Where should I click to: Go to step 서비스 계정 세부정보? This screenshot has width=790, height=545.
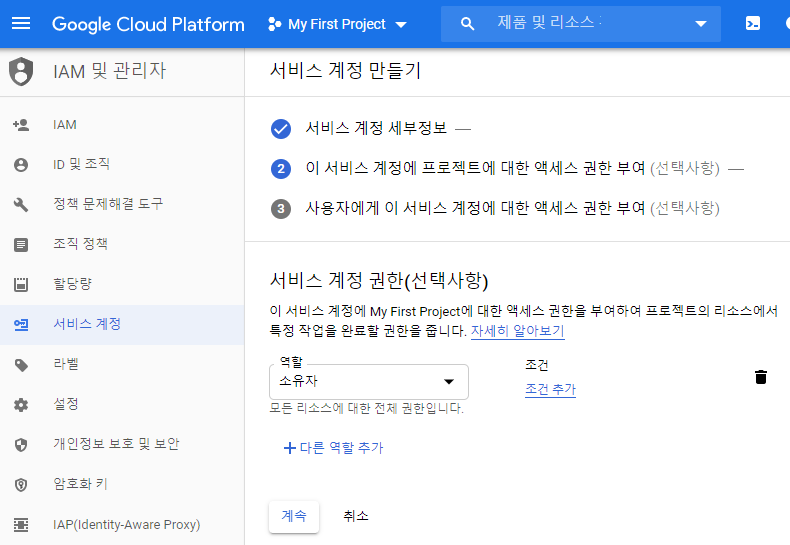point(376,128)
